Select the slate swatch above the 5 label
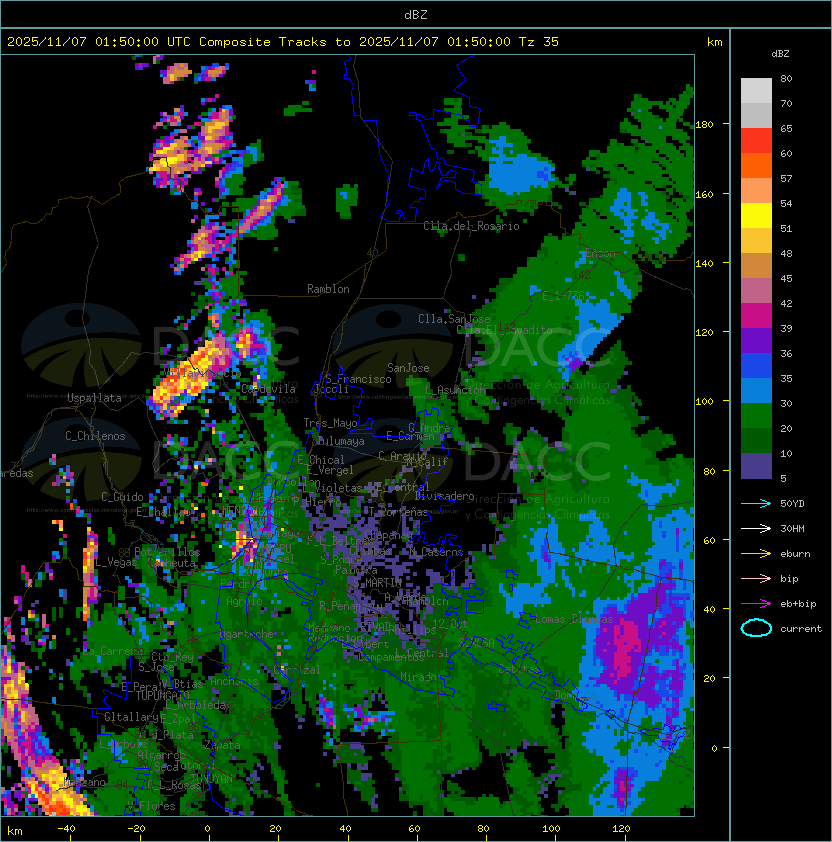The height and width of the screenshot is (842, 832). [x=756, y=466]
